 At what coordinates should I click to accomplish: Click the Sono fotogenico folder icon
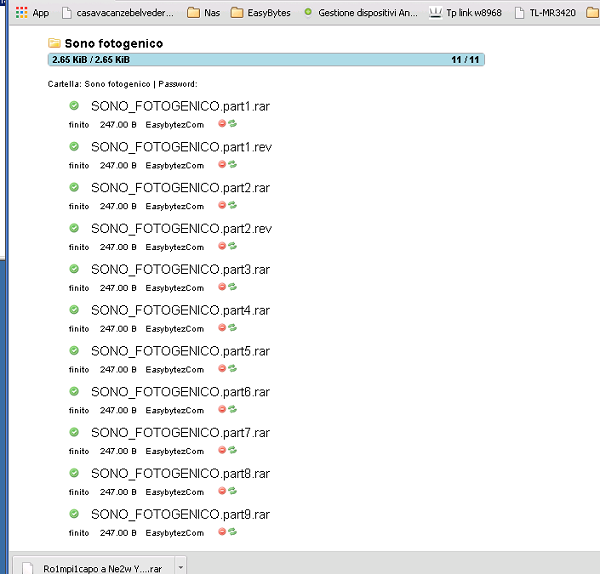tap(54, 44)
